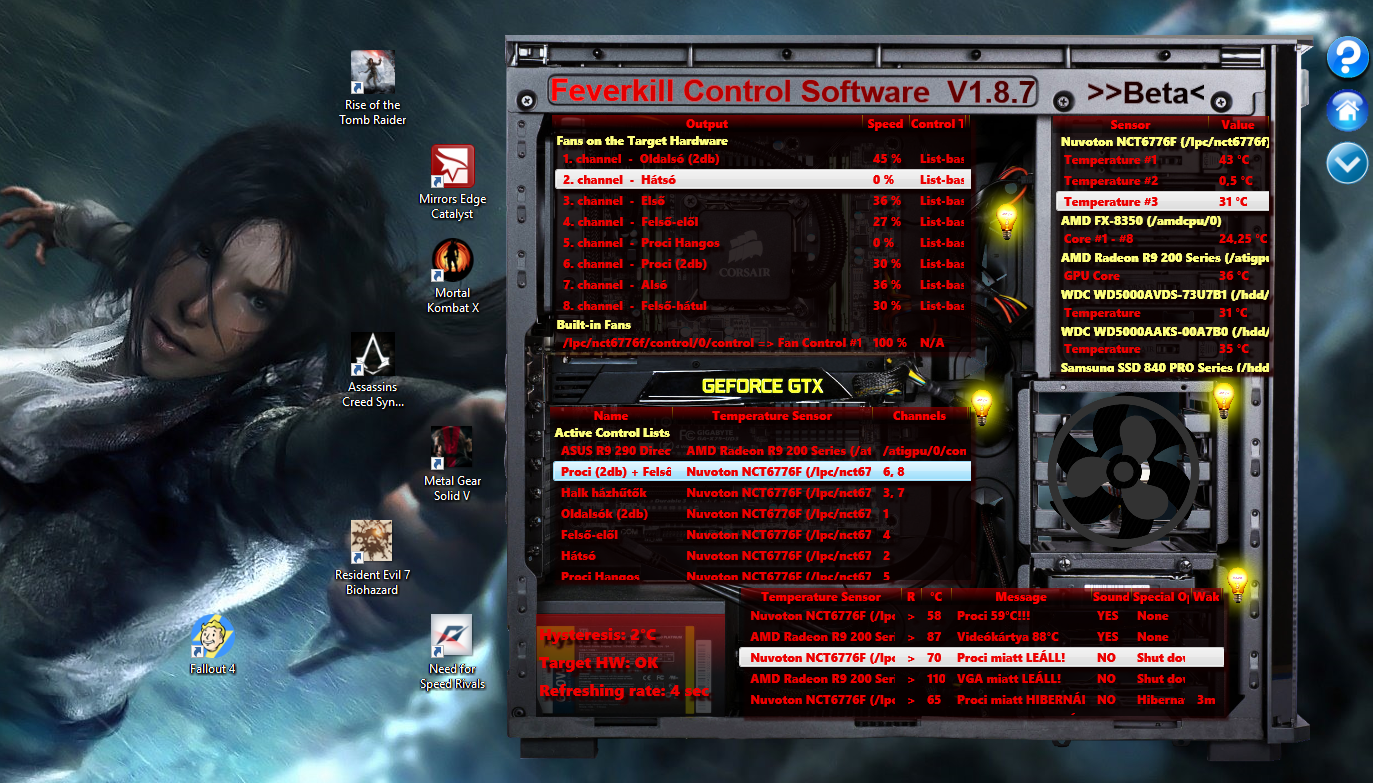Click the blue down-arrow icon below home
Screen dimensions: 1373x783
pyautogui.click(x=1347, y=162)
